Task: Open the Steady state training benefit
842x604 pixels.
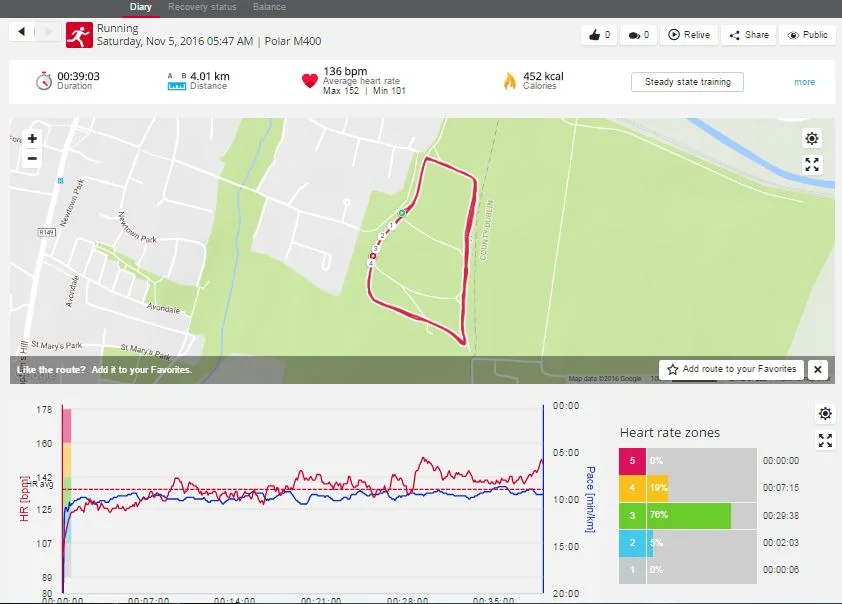Action: click(687, 82)
